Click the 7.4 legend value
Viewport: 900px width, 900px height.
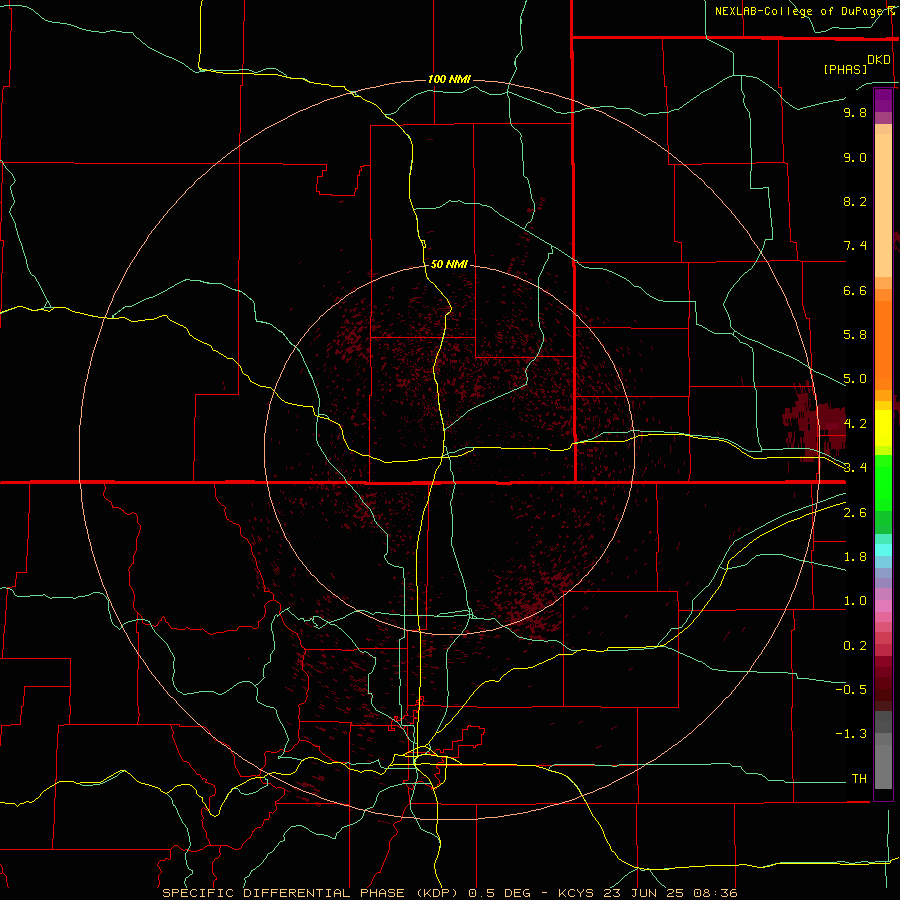[855, 246]
